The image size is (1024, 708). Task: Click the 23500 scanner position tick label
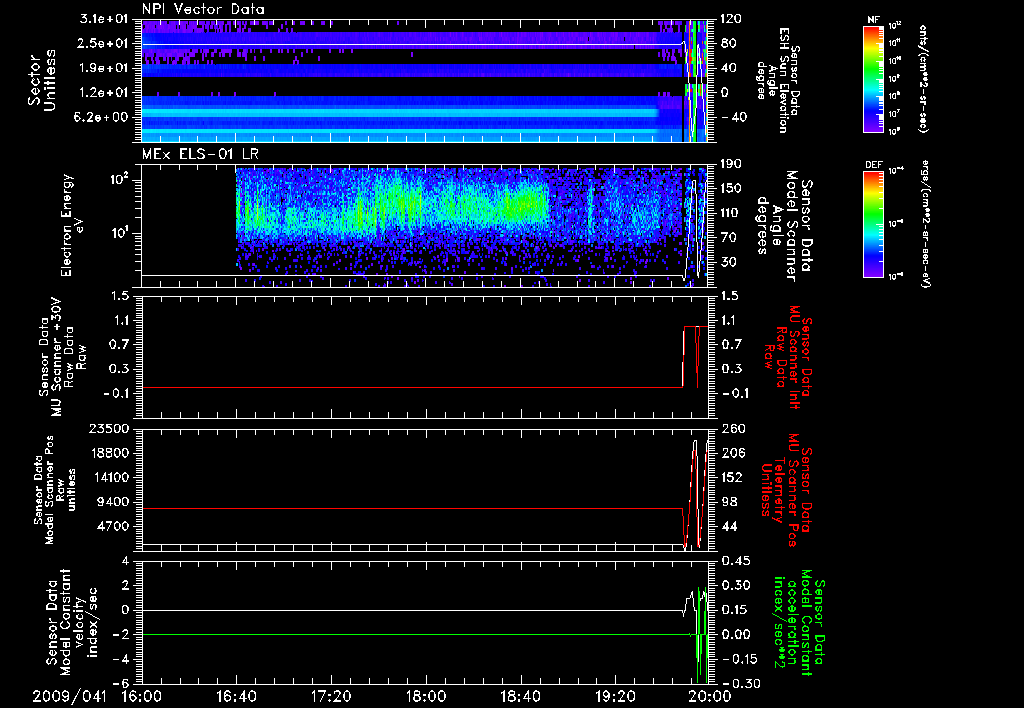point(109,429)
